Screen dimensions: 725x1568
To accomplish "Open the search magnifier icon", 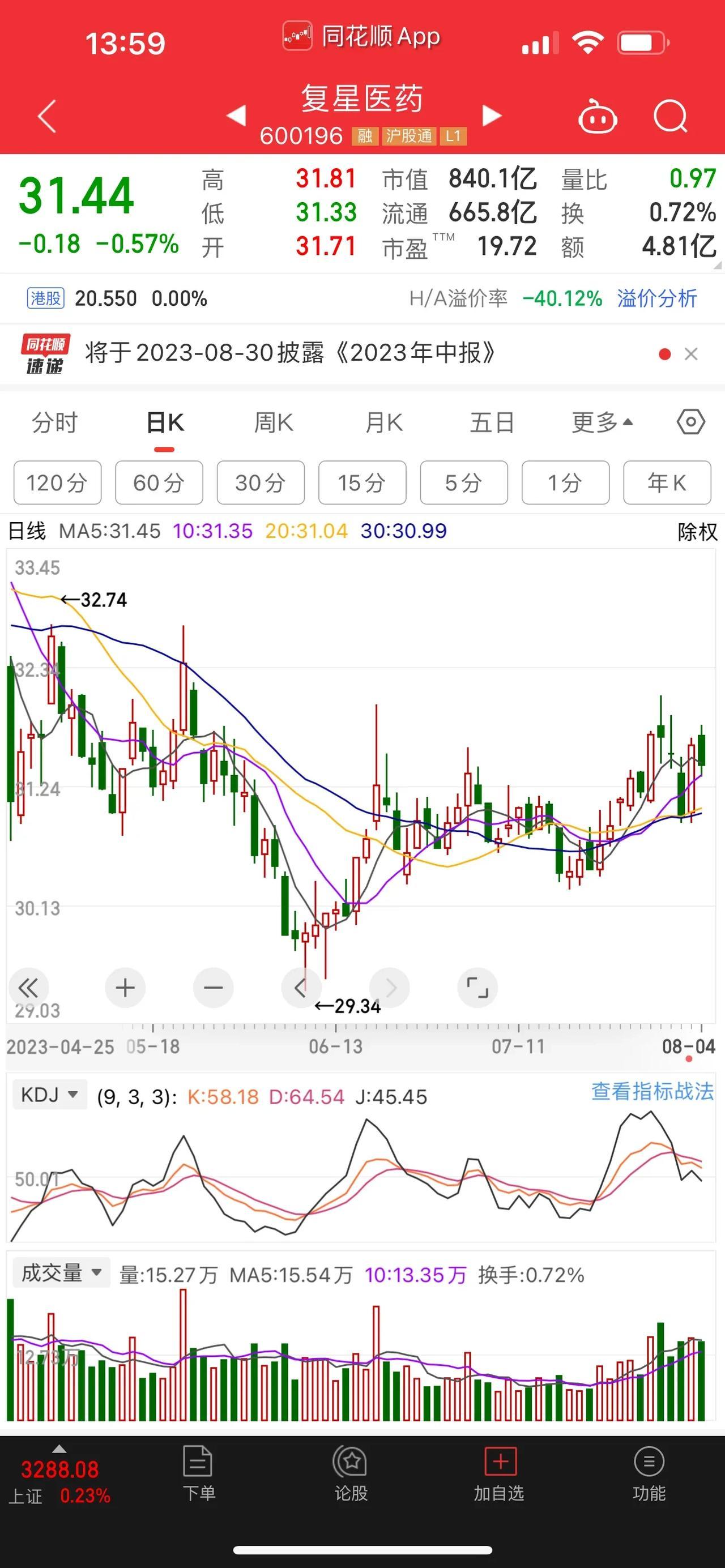I will [670, 116].
